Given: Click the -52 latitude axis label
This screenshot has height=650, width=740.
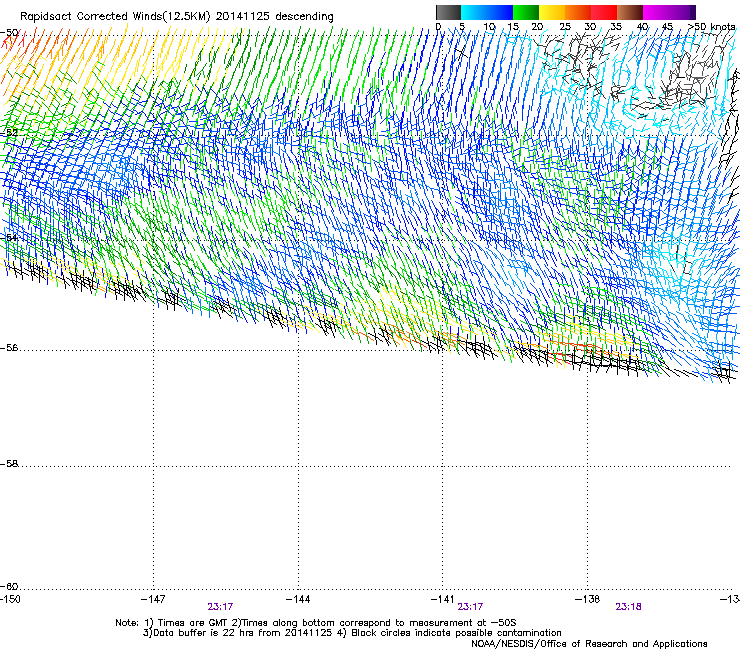Looking at the screenshot, I should click(9, 133).
